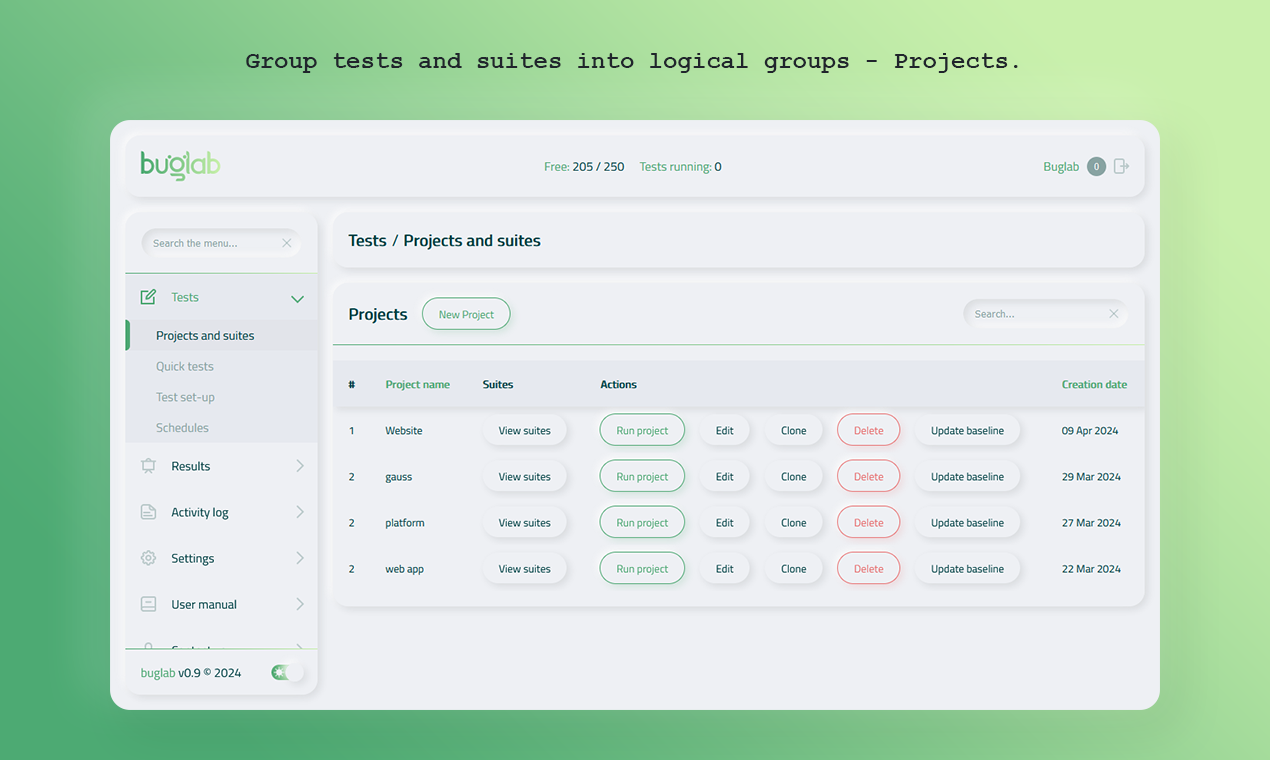Run the Website project

[642, 430]
